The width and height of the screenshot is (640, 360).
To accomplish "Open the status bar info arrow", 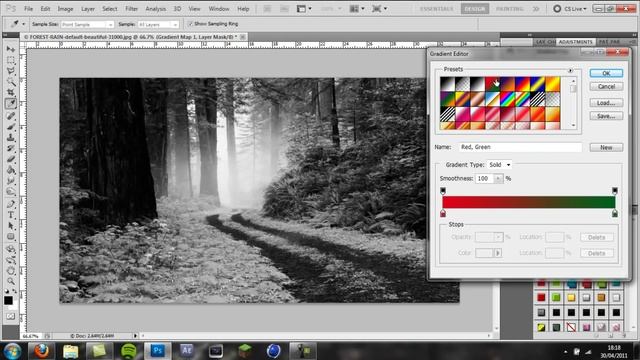I will pos(136,336).
